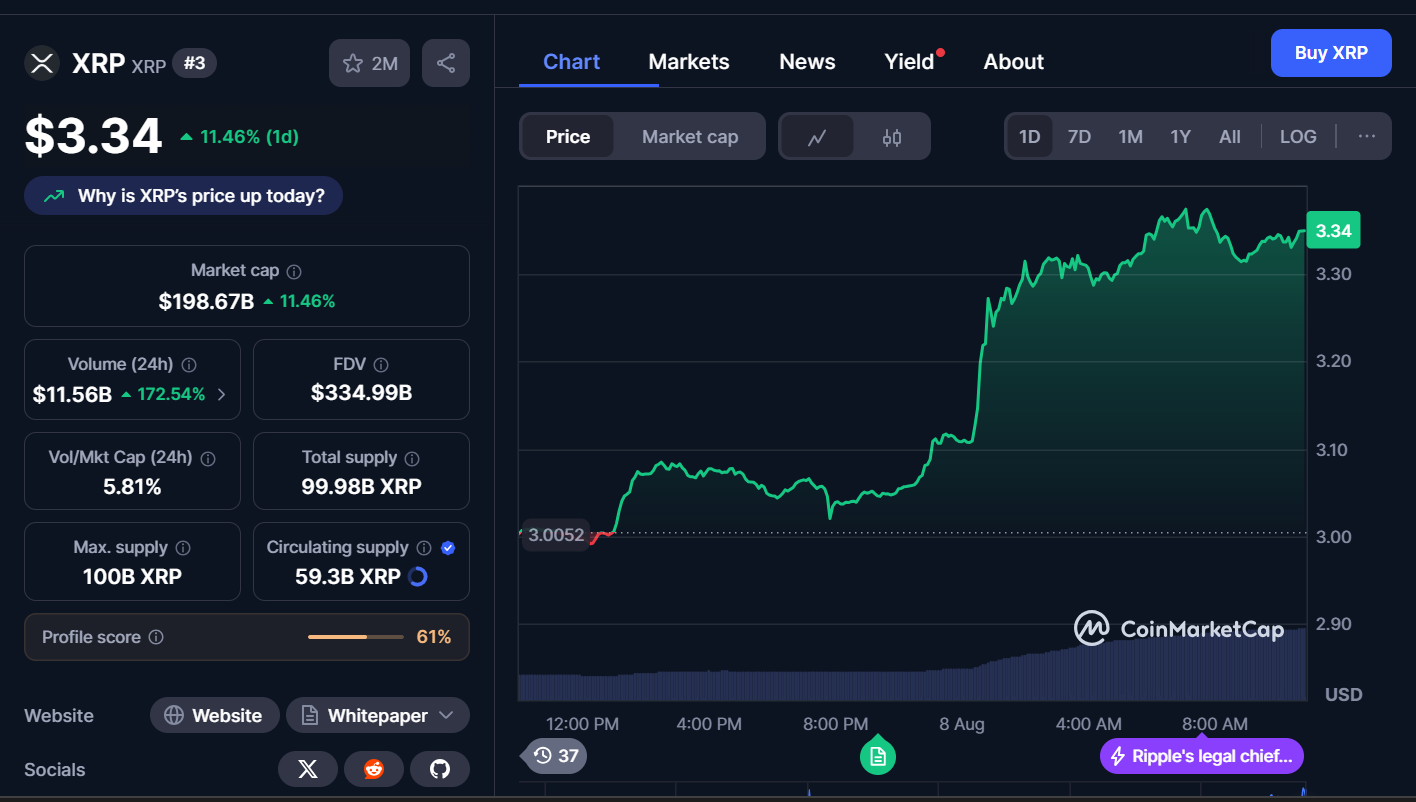The height and width of the screenshot is (802, 1416).
Task: Set chart range to 1M
Action: tap(1130, 137)
